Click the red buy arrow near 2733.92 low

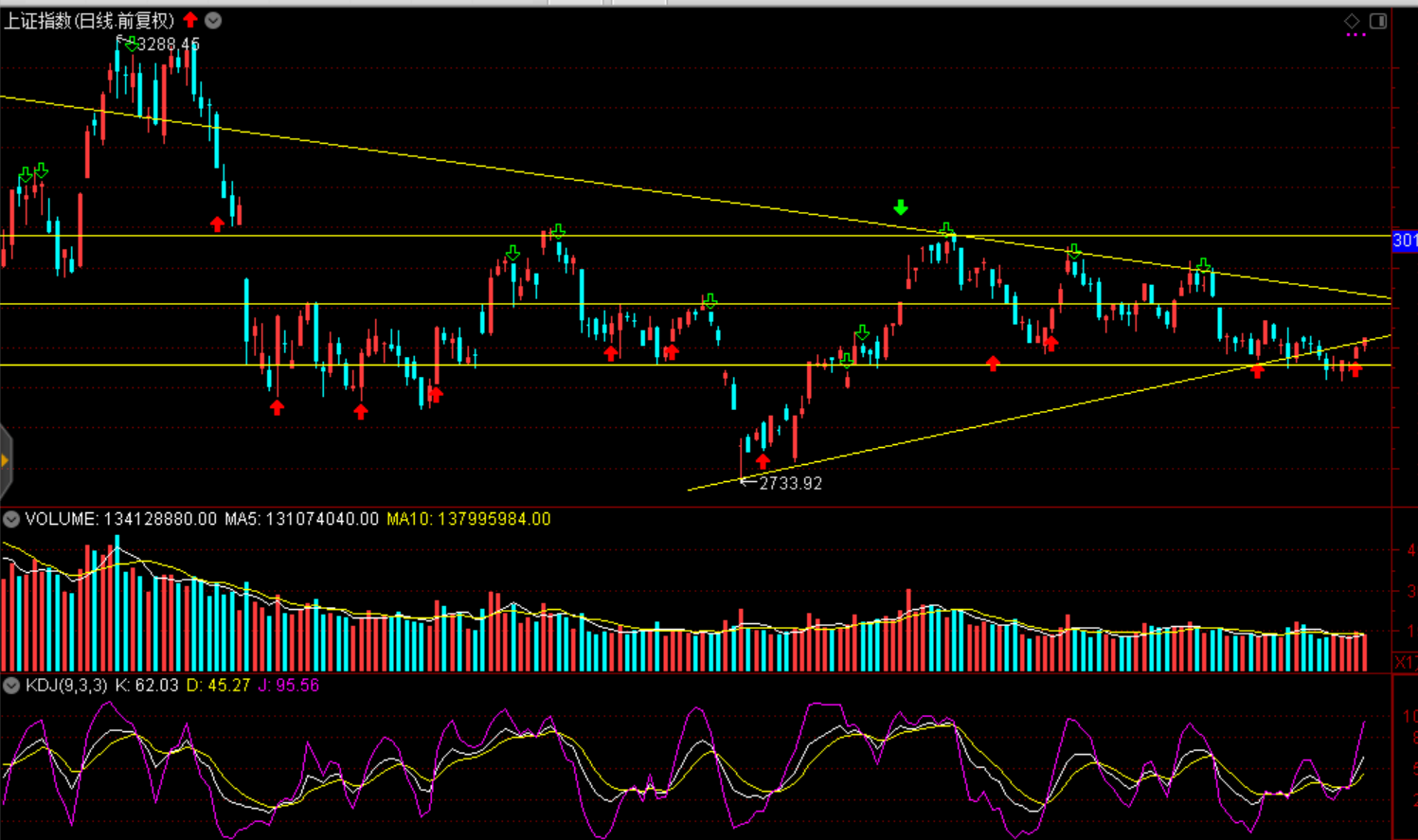[x=763, y=461]
